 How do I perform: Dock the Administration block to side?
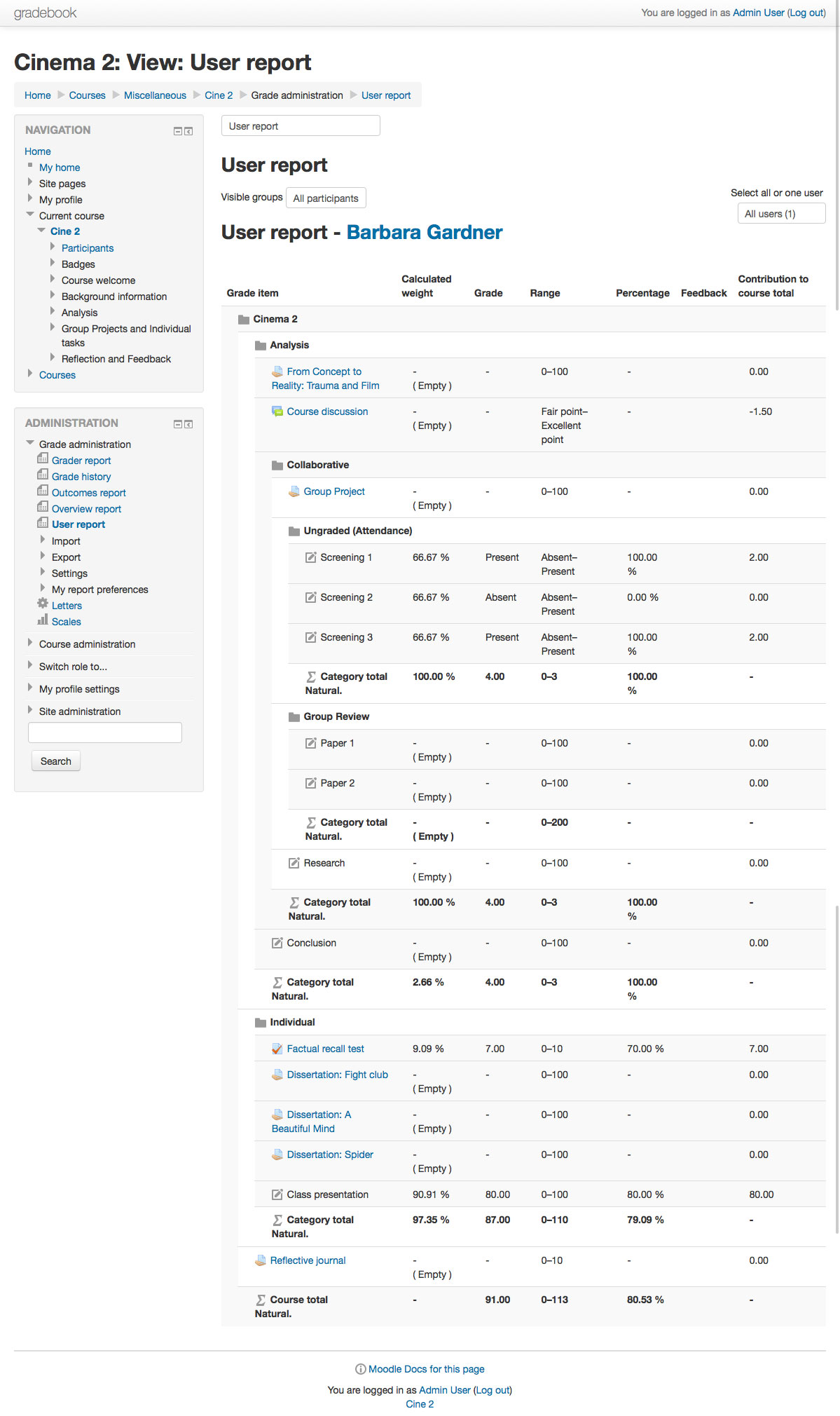pyautogui.click(x=188, y=424)
